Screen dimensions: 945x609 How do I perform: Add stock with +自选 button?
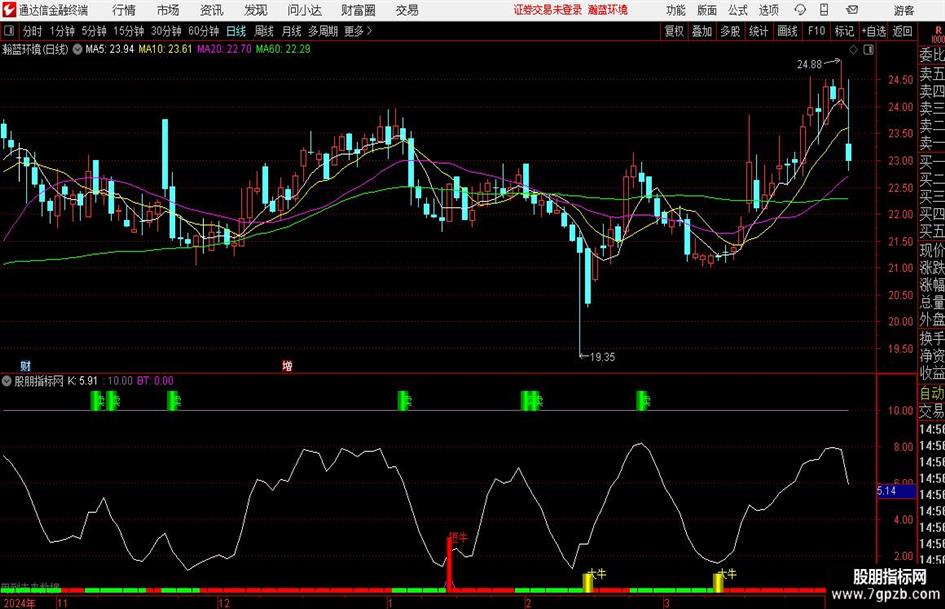pyautogui.click(x=873, y=31)
